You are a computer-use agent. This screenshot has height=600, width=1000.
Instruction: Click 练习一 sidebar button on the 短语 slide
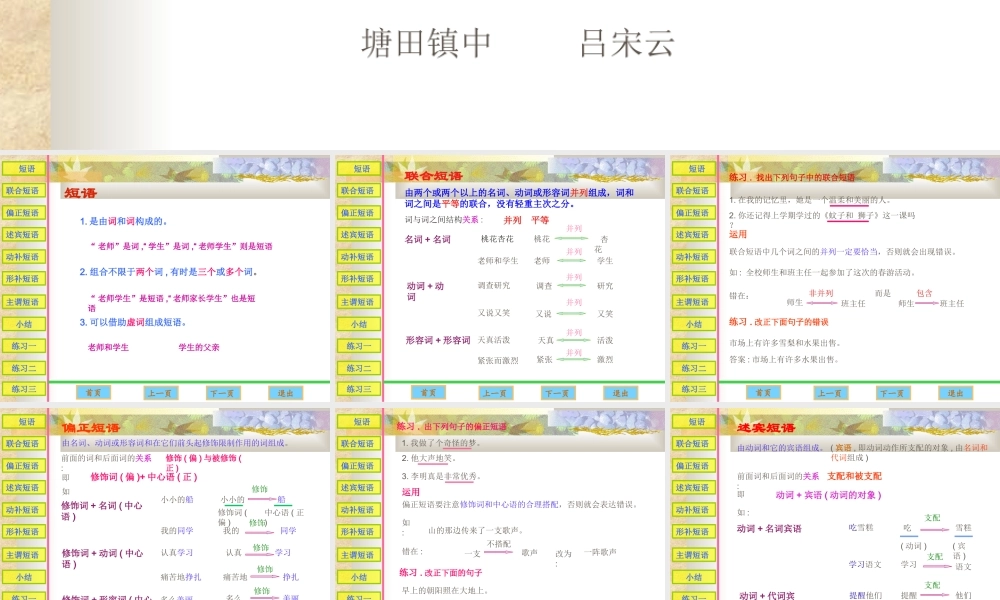tap(24, 346)
